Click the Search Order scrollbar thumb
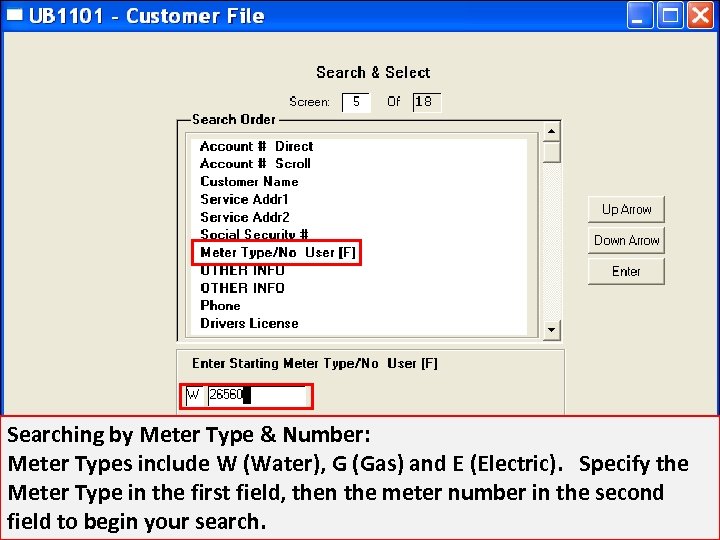This screenshot has height=540, width=720. tap(551, 152)
